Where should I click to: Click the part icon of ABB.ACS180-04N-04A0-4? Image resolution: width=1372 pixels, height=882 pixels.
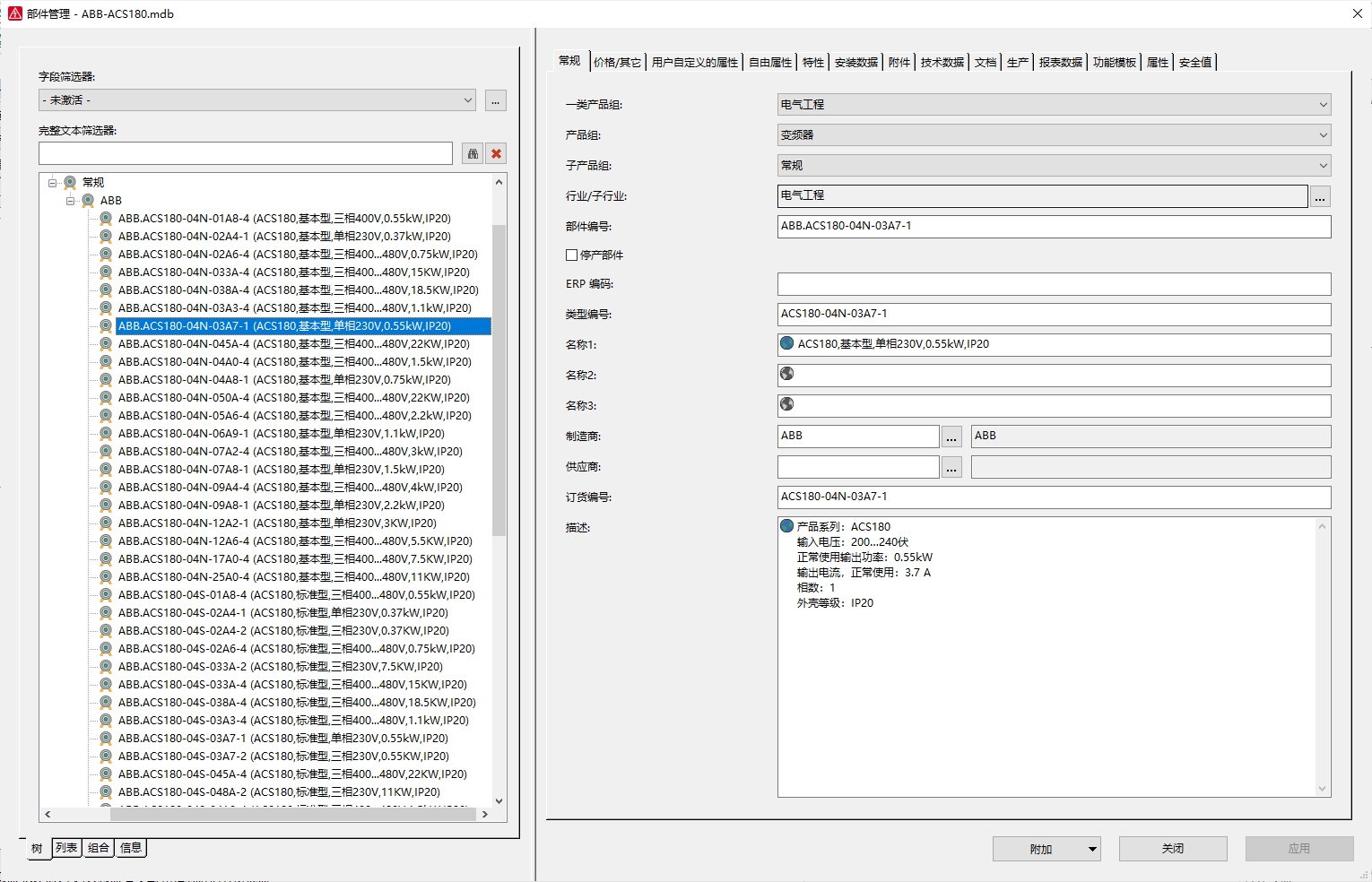[x=106, y=361]
